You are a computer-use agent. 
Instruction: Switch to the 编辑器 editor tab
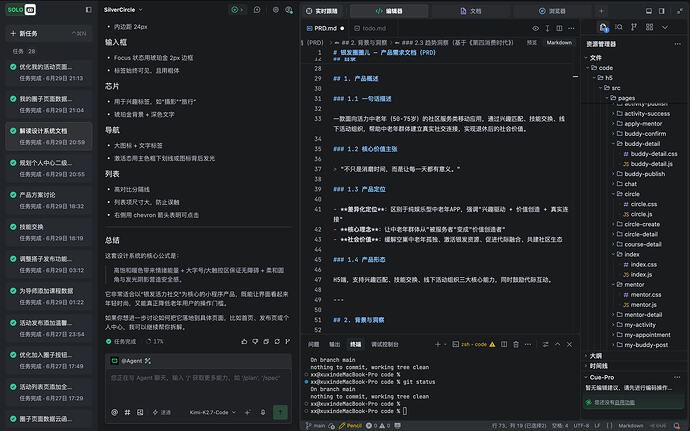coord(389,11)
